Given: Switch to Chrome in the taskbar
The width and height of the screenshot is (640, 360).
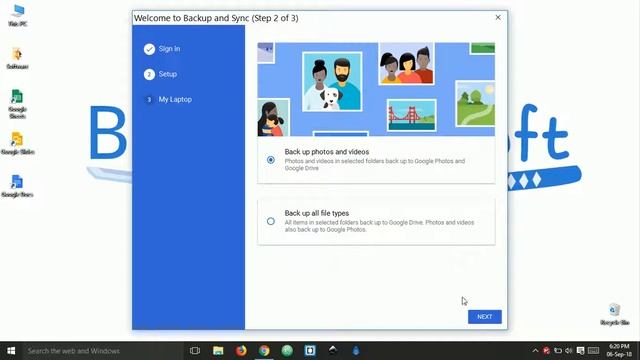Looking at the screenshot, I should [x=264, y=351].
